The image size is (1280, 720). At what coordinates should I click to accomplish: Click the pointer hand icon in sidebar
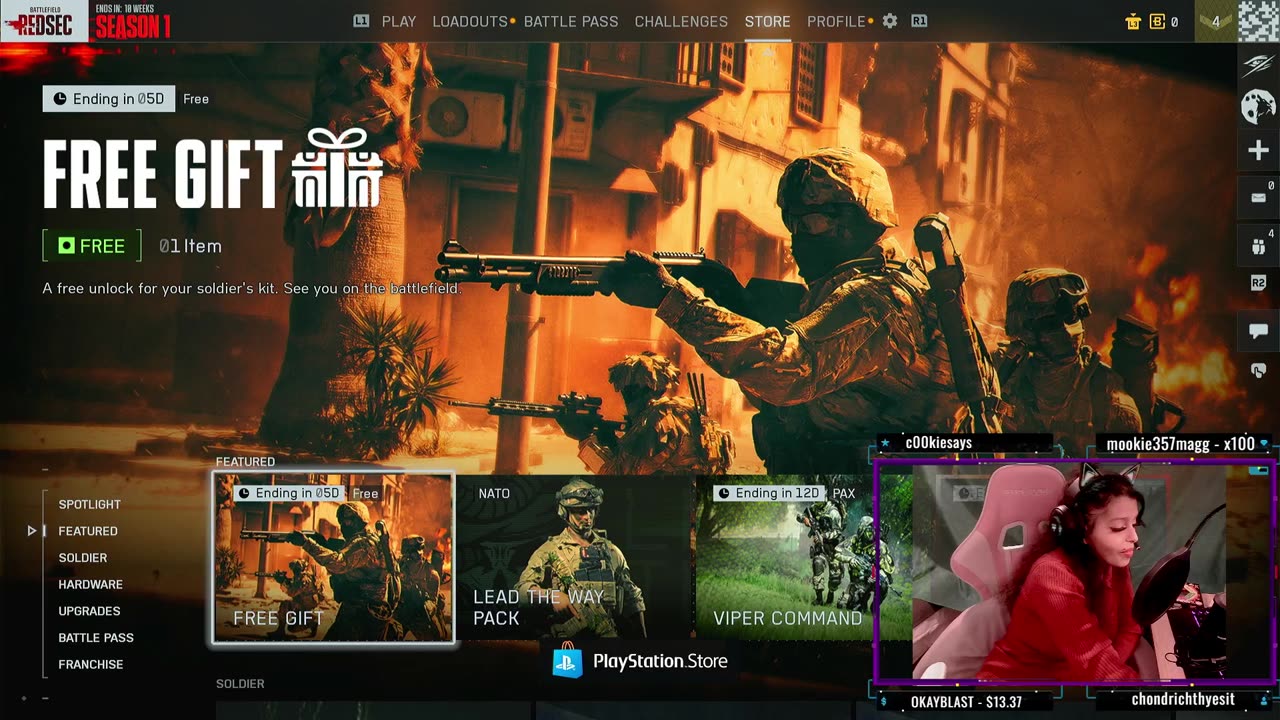click(1258, 371)
